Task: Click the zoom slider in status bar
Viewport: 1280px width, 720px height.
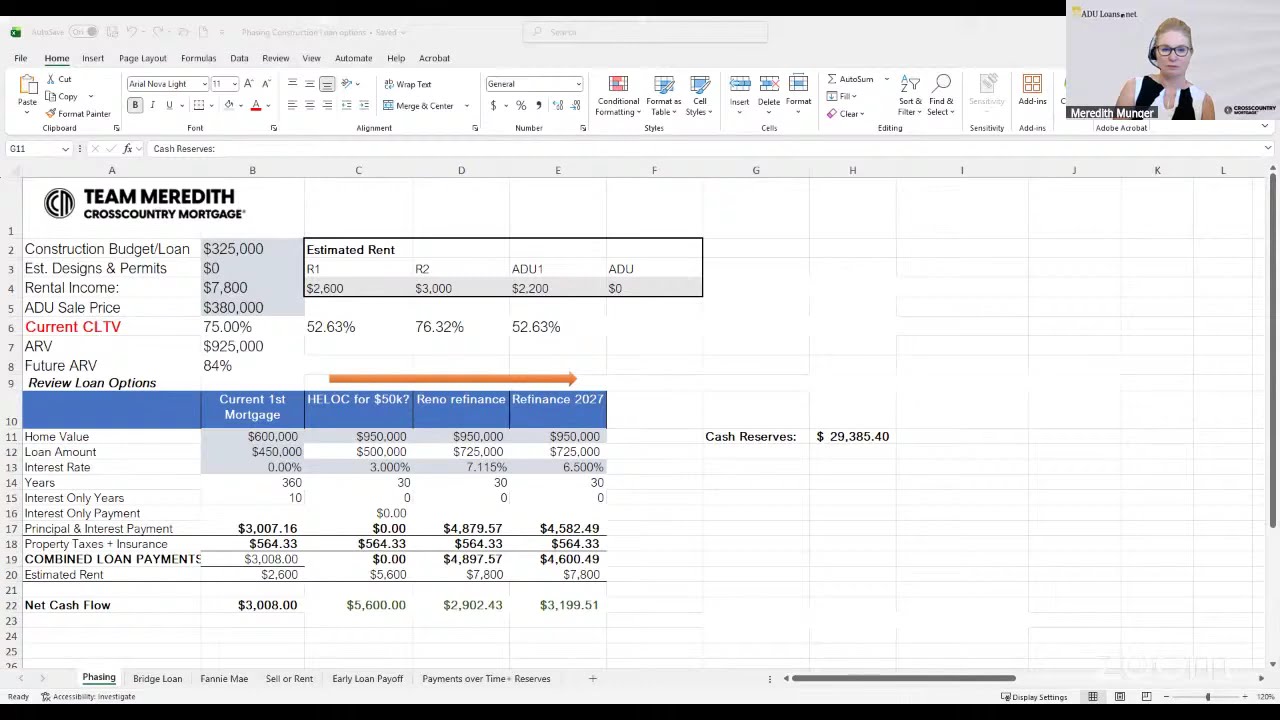Action: tap(1208, 697)
